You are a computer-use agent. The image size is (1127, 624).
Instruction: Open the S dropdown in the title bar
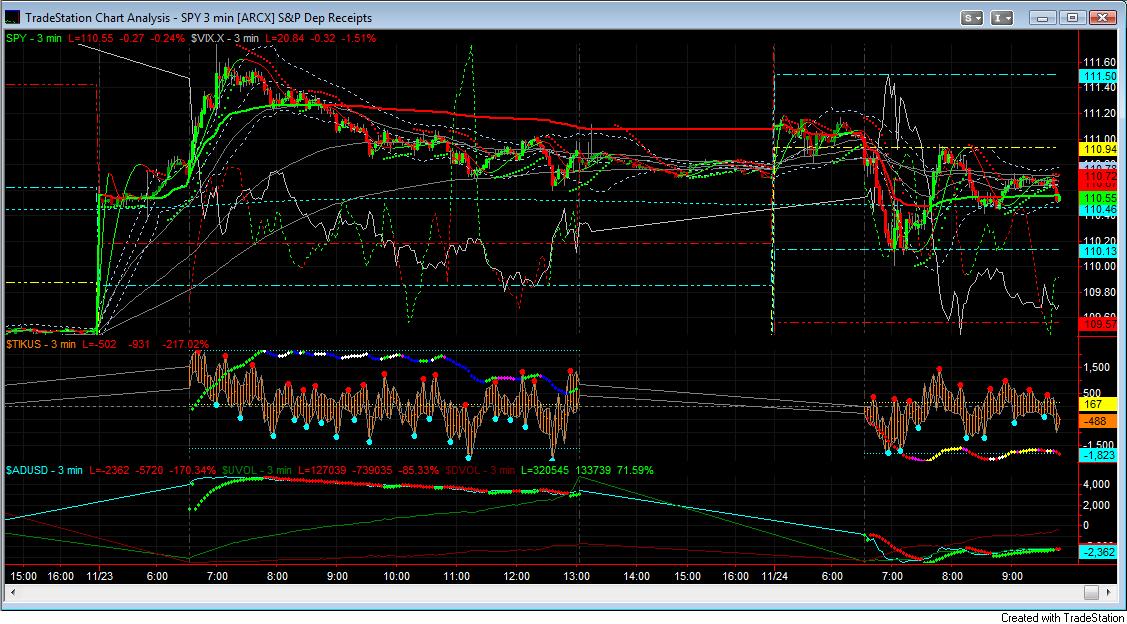click(974, 17)
